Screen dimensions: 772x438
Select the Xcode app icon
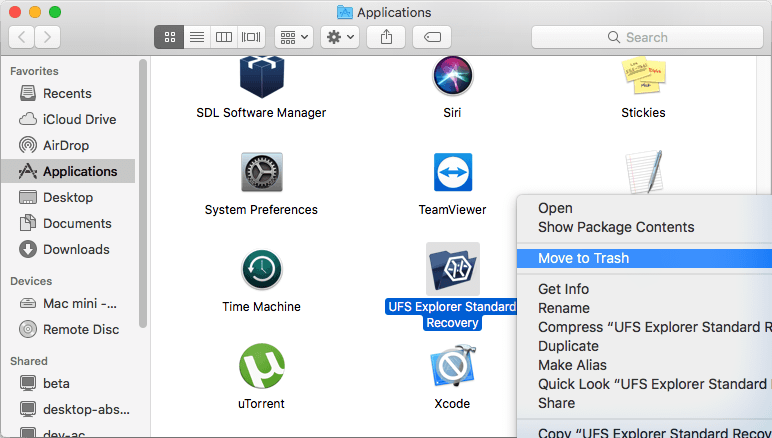452,366
